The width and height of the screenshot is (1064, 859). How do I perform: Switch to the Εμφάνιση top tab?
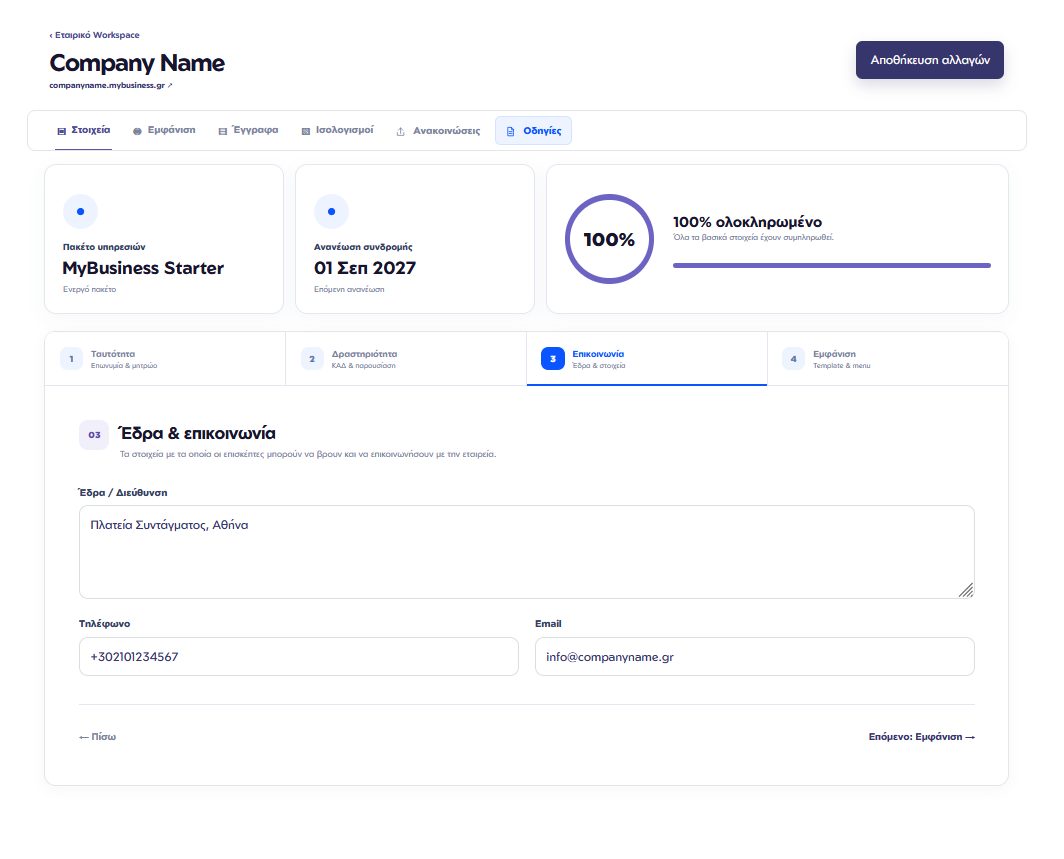[164, 130]
